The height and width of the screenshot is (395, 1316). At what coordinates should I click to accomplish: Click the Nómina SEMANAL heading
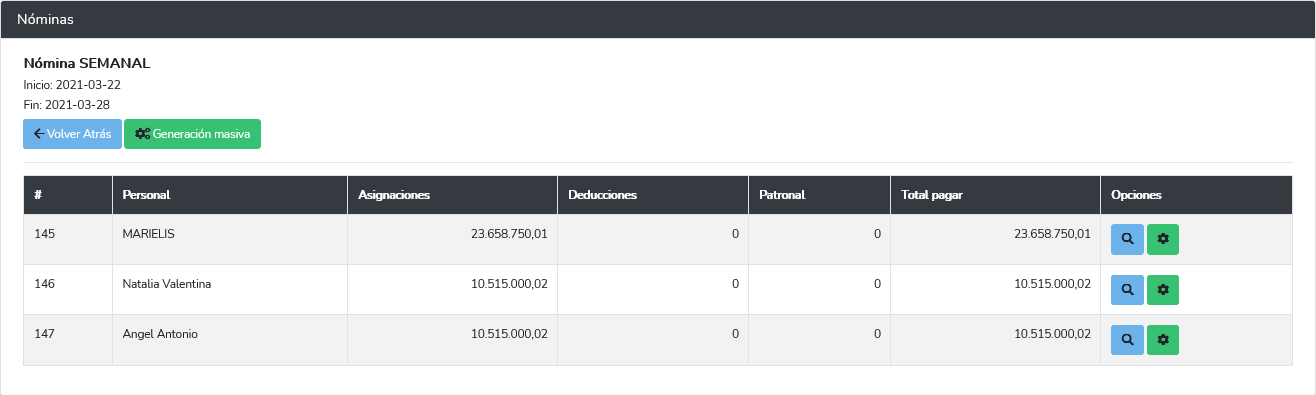(87, 63)
